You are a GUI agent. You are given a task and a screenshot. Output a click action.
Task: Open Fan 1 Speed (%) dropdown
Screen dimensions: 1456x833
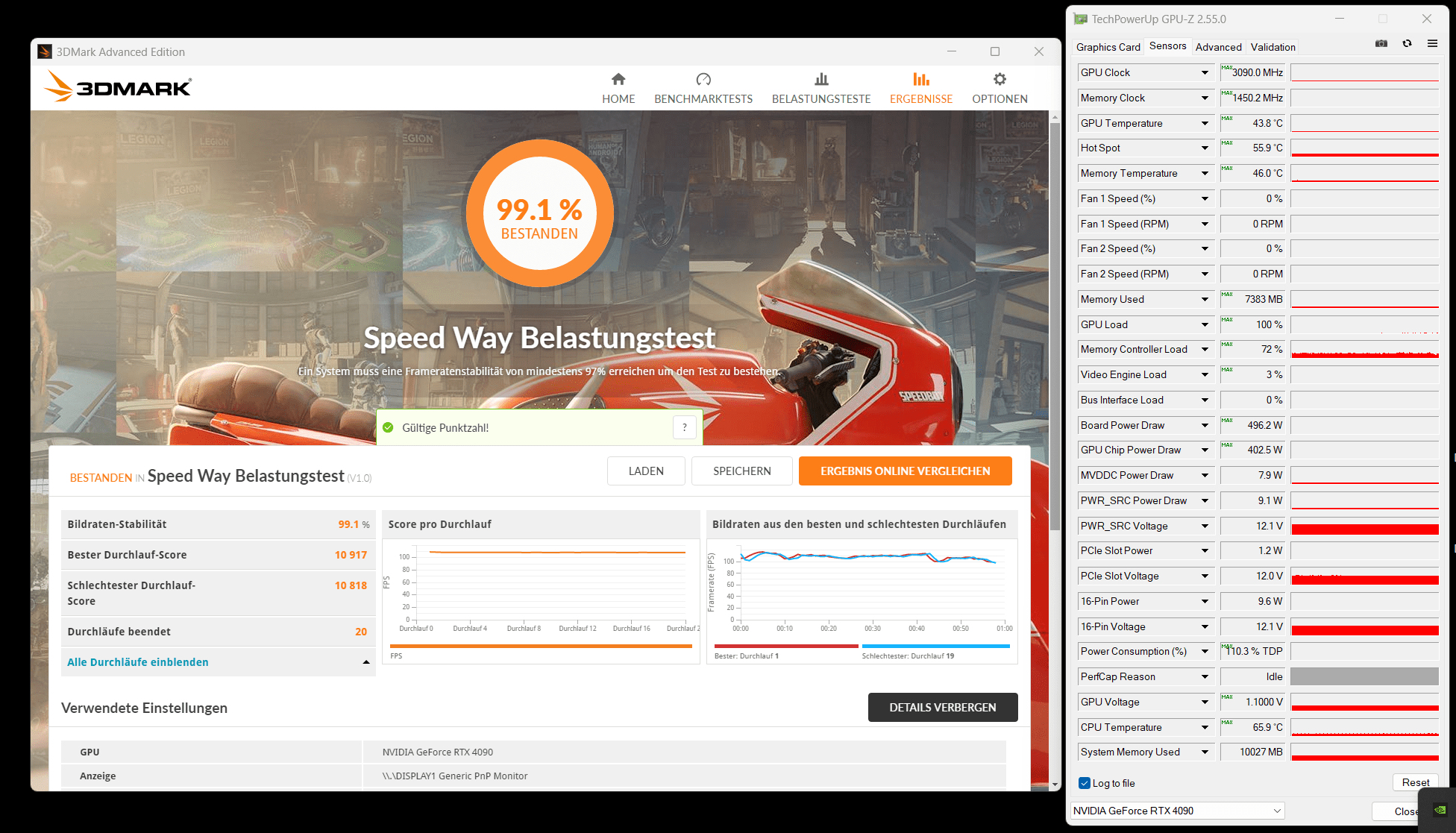click(x=1205, y=198)
